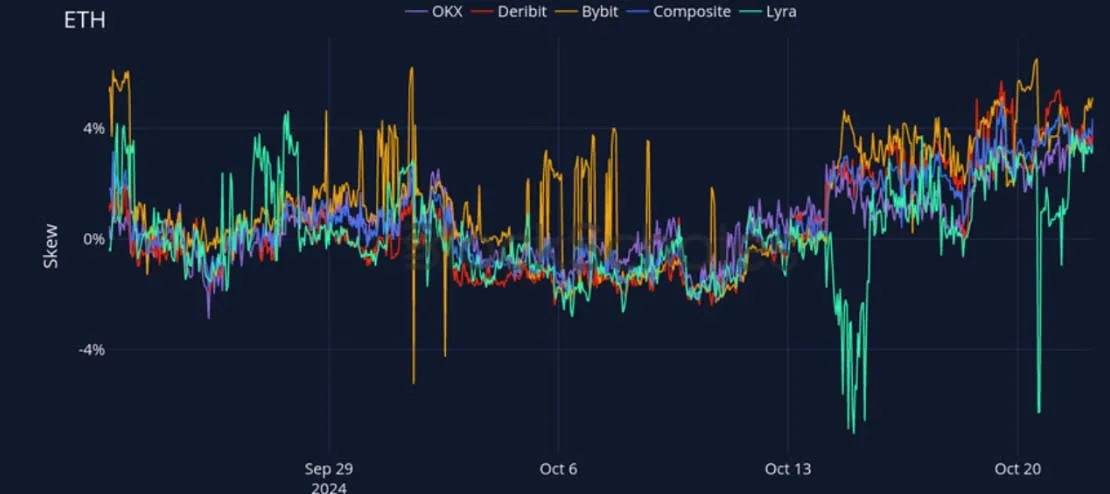
Task: Click the ETH chart title
Action: (84, 21)
